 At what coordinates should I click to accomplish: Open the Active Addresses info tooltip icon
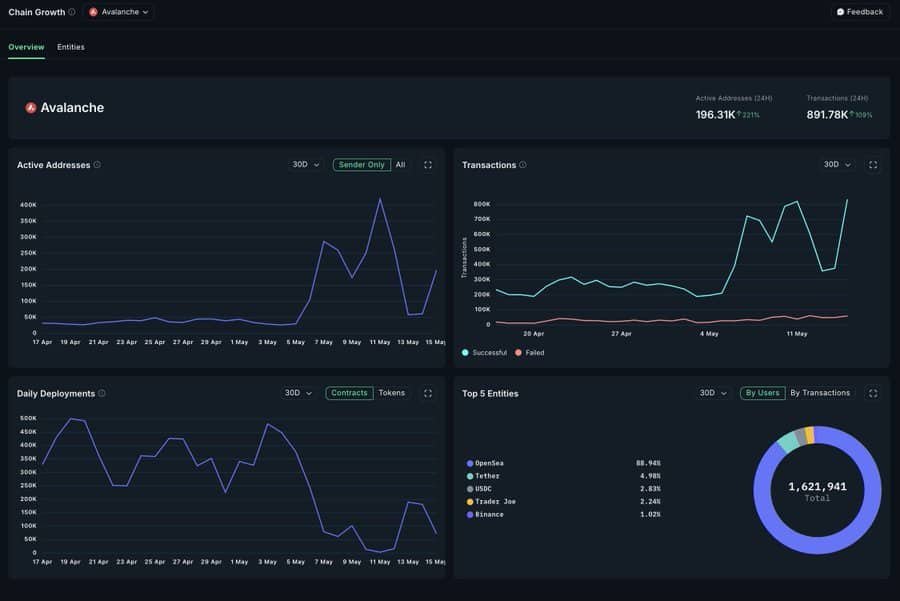pos(97,165)
